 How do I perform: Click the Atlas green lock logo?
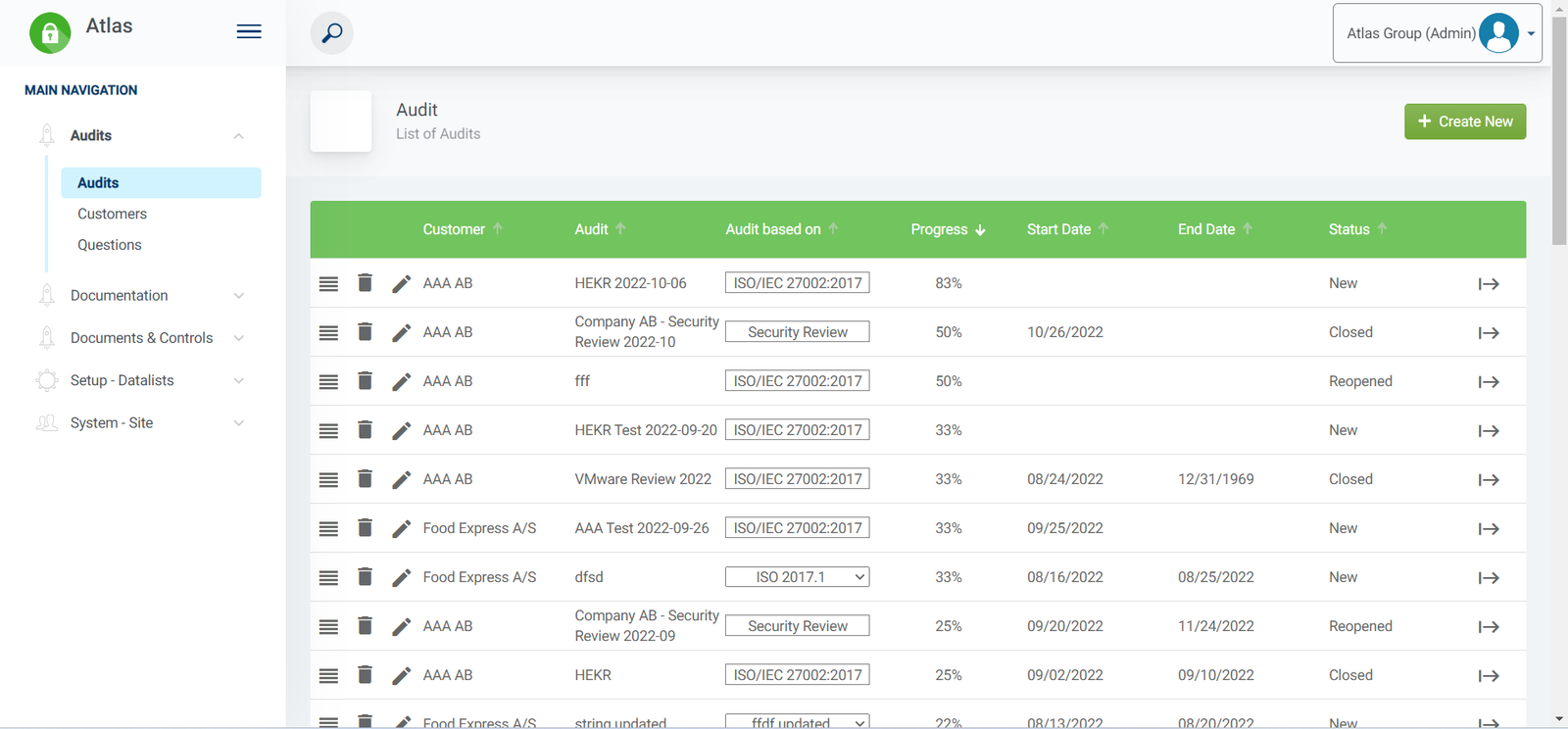50,32
